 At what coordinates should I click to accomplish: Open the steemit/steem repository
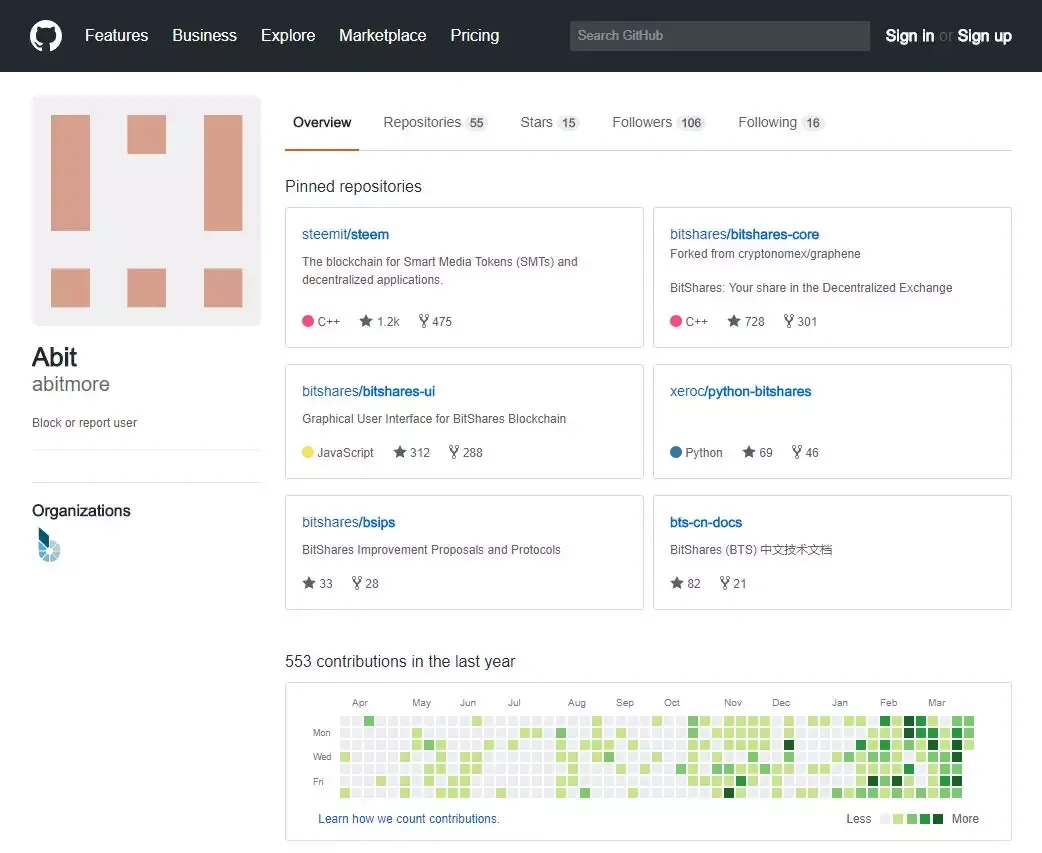pyautogui.click(x=345, y=235)
